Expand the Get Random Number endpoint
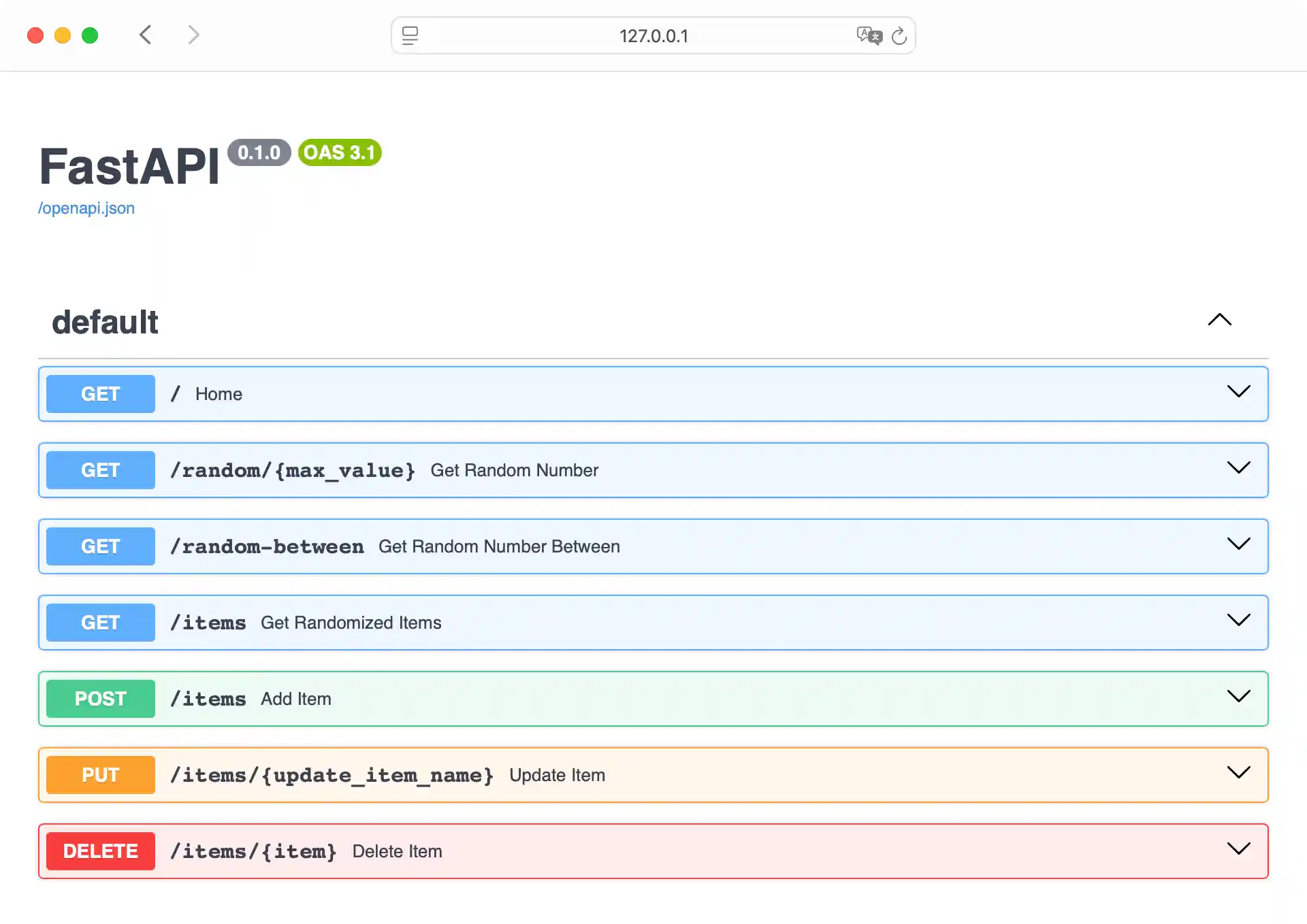Viewport: 1307px width, 924px height. [1238, 467]
